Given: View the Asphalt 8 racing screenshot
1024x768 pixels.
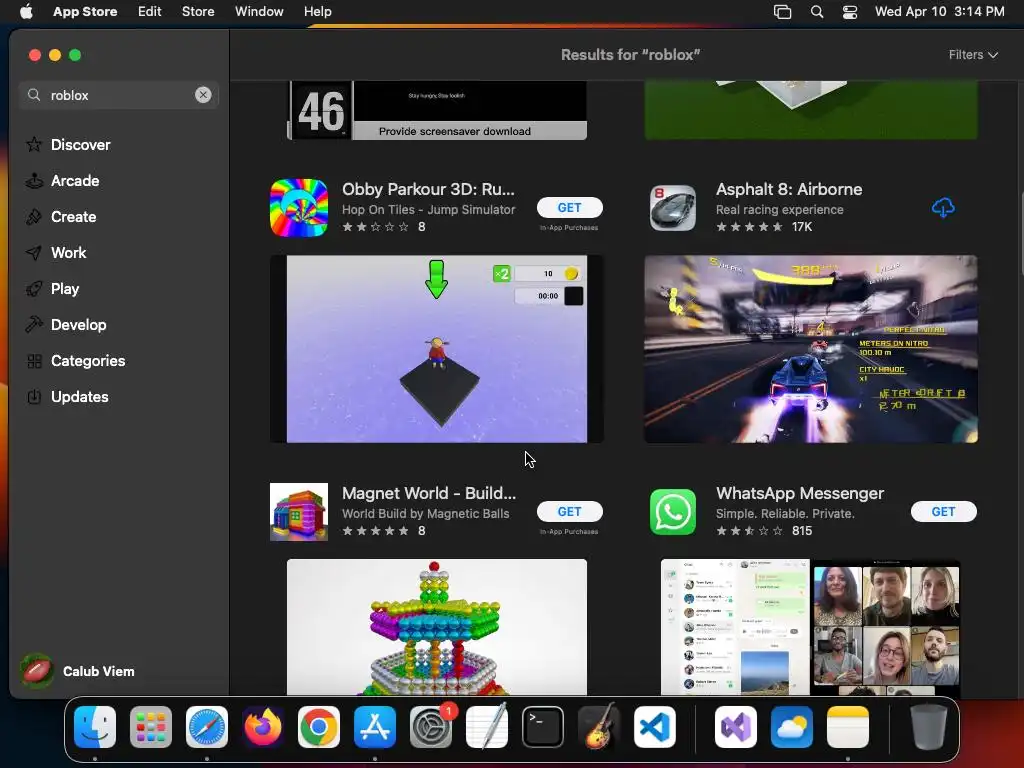Looking at the screenshot, I should click(810, 349).
